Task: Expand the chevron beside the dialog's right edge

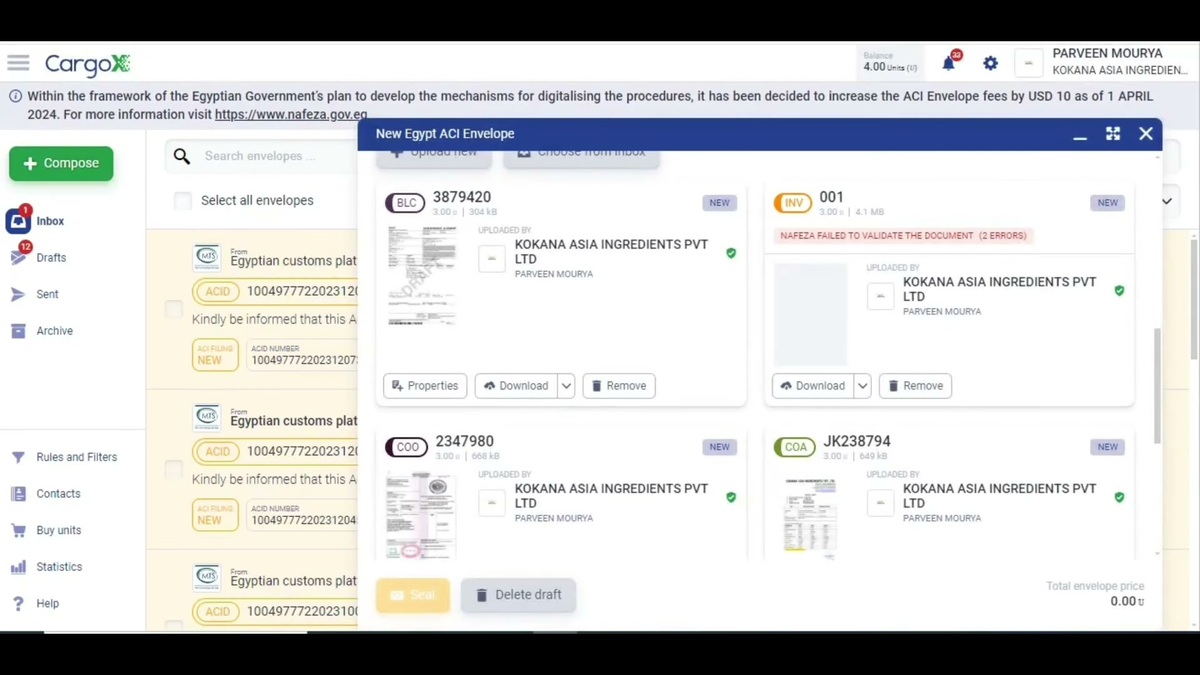Action: click(1167, 202)
